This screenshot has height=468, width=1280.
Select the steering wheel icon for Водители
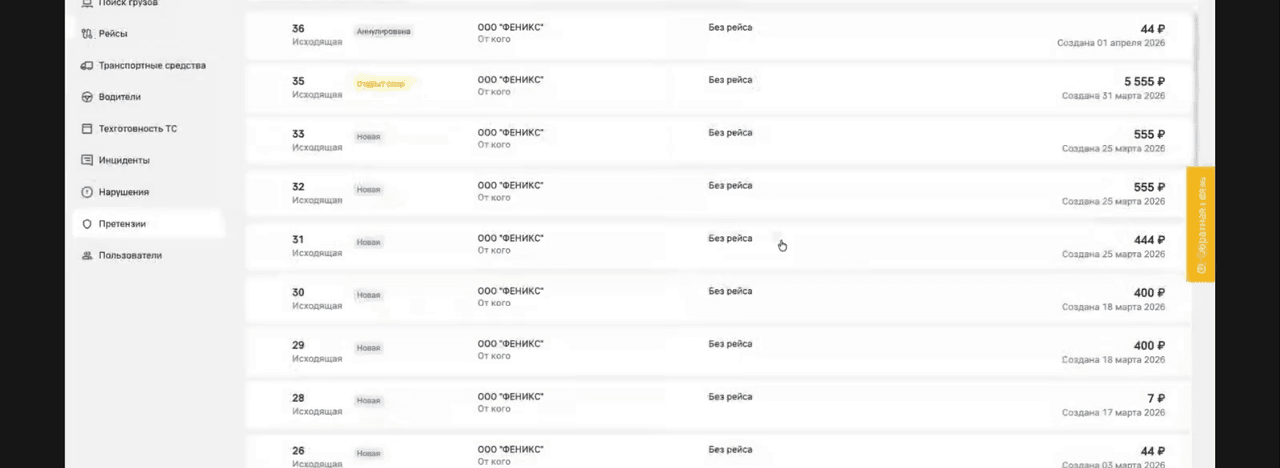click(87, 97)
